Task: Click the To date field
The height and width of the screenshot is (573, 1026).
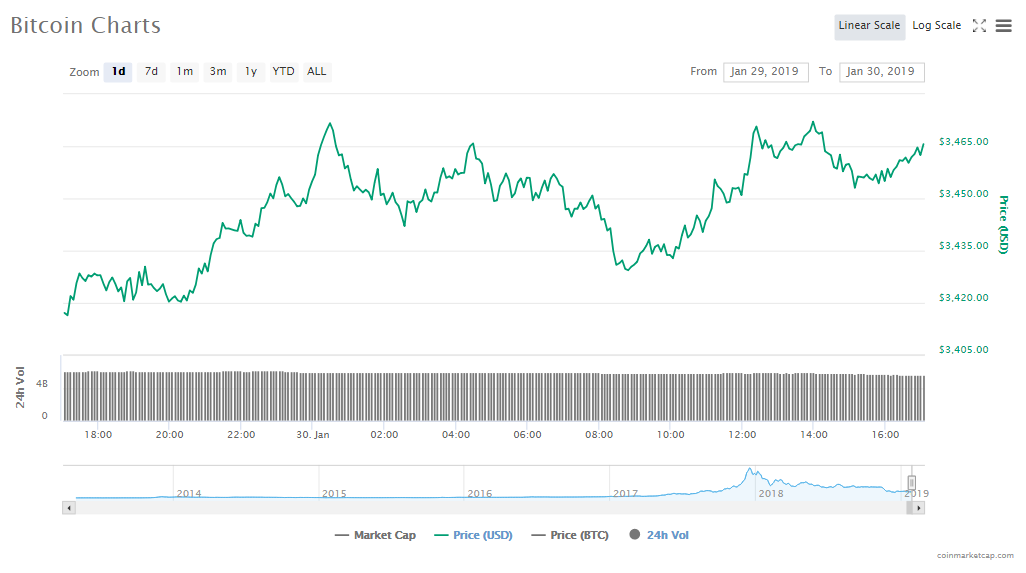Action: pos(881,72)
